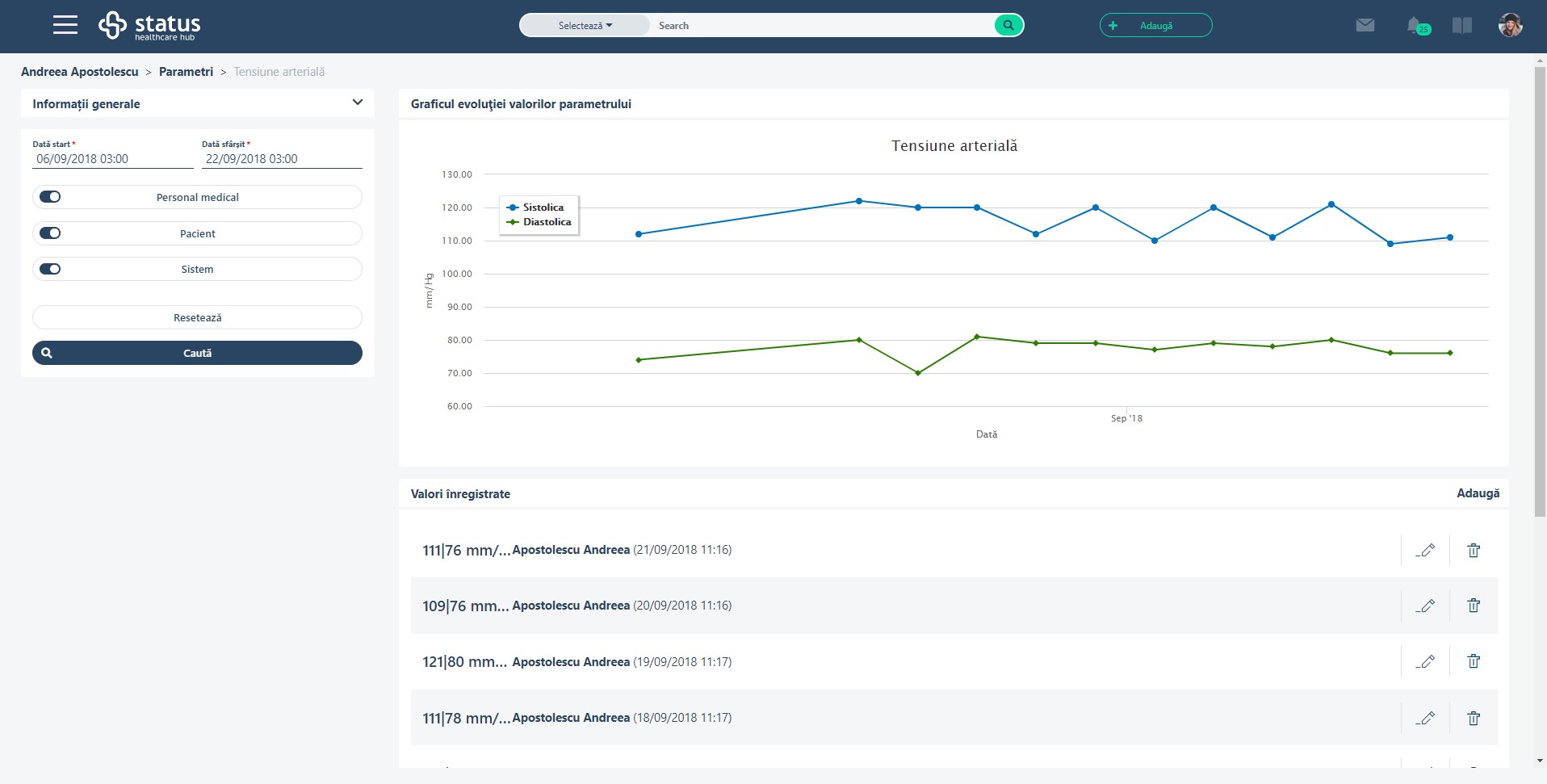Edit the 111|78 record from 18/09/2018
The width and height of the screenshot is (1547, 784).
pyautogui.click(x=1425, y=718)
